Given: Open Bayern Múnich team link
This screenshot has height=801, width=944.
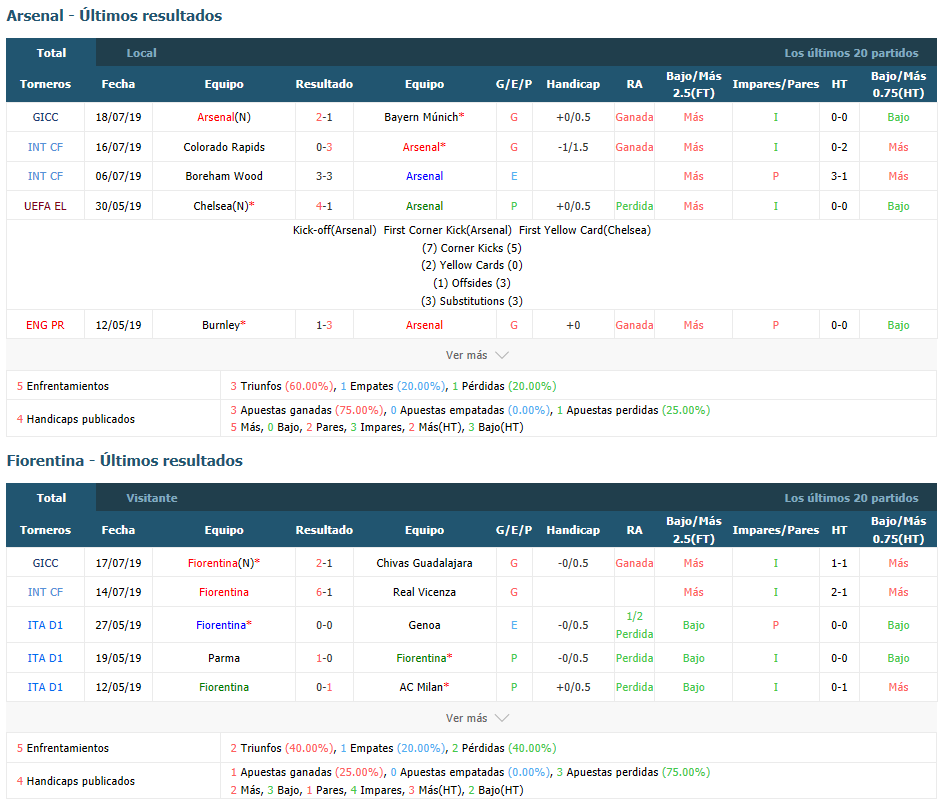Looking at the screenshot, I should click(x=424, y=117).
